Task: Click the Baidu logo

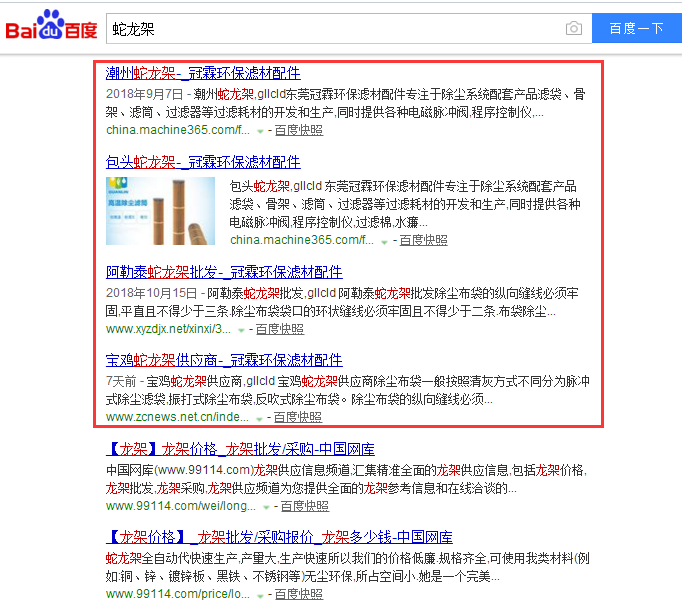Action: (x=51, y=25)
